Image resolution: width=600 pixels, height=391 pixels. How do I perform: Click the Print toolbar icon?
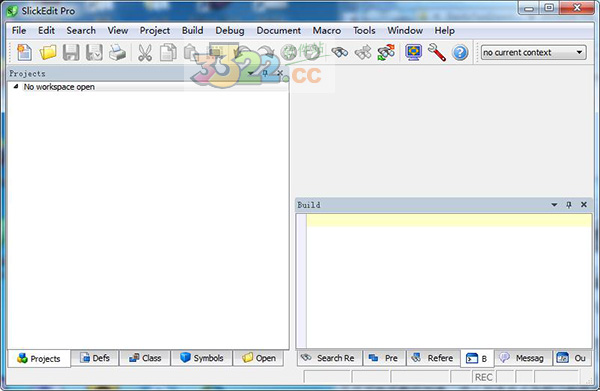117,52
